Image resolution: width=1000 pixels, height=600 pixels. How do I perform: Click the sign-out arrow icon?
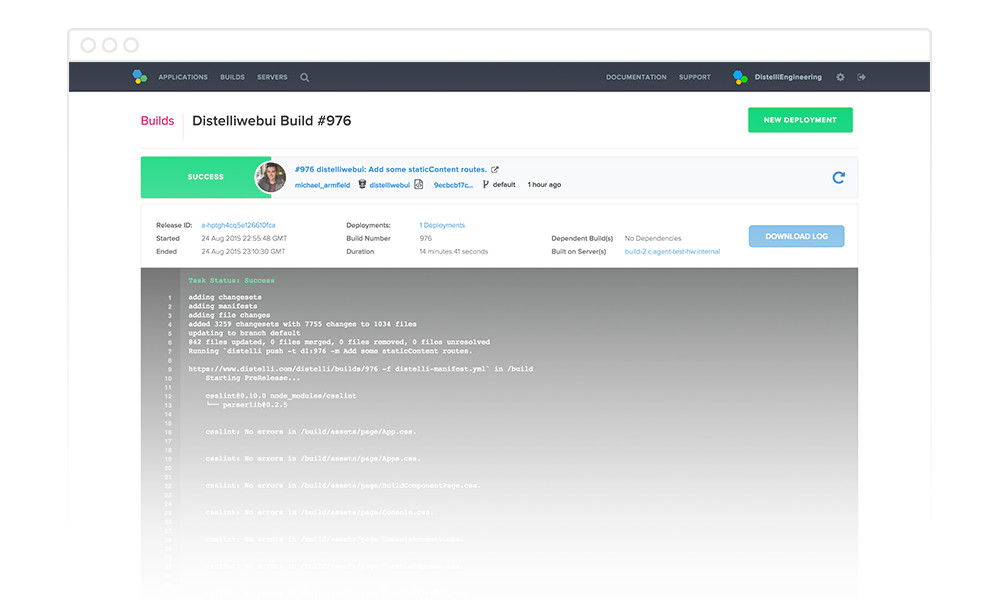click(x=862, y=77)
